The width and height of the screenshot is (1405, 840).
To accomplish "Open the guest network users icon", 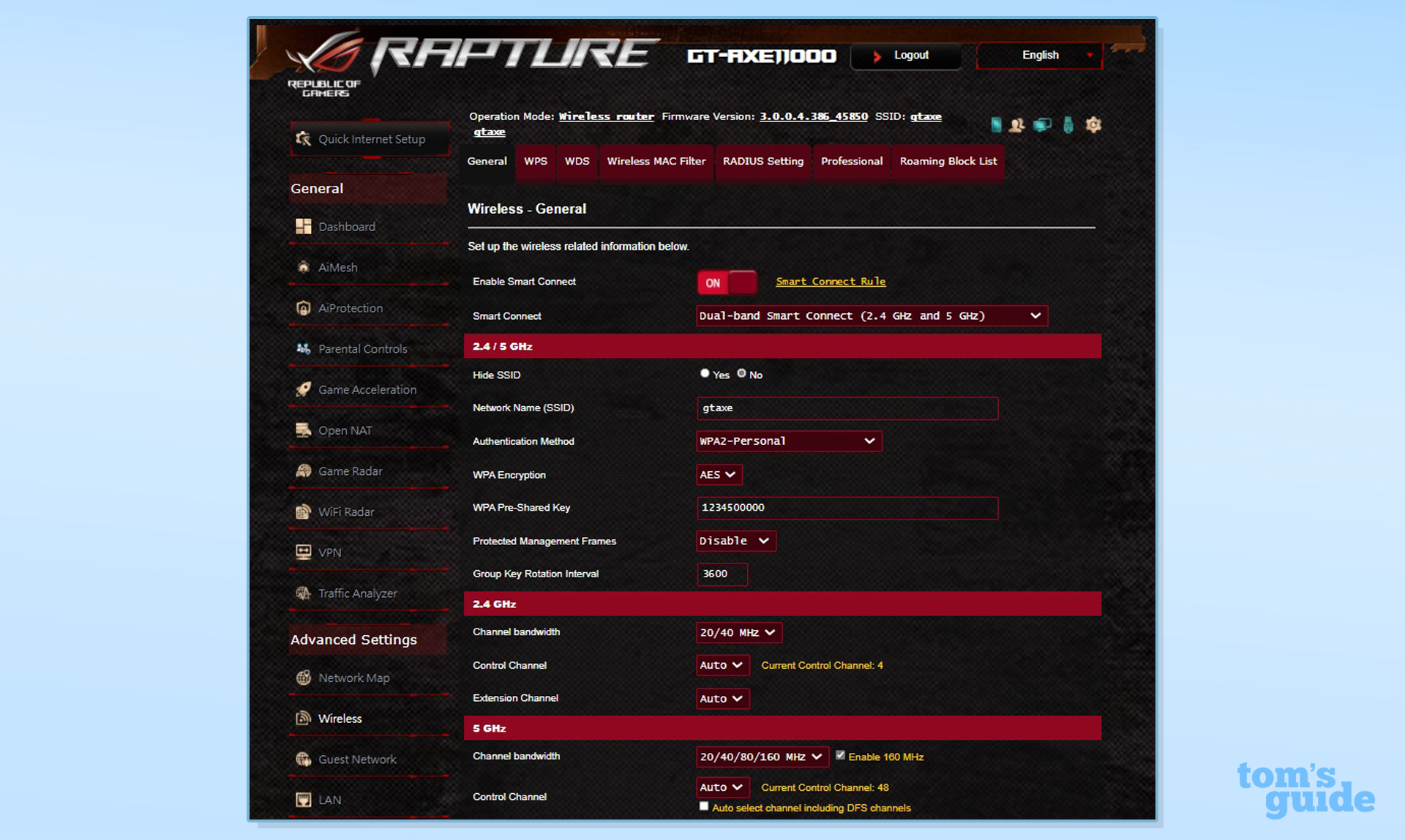I will (1017, 125).
